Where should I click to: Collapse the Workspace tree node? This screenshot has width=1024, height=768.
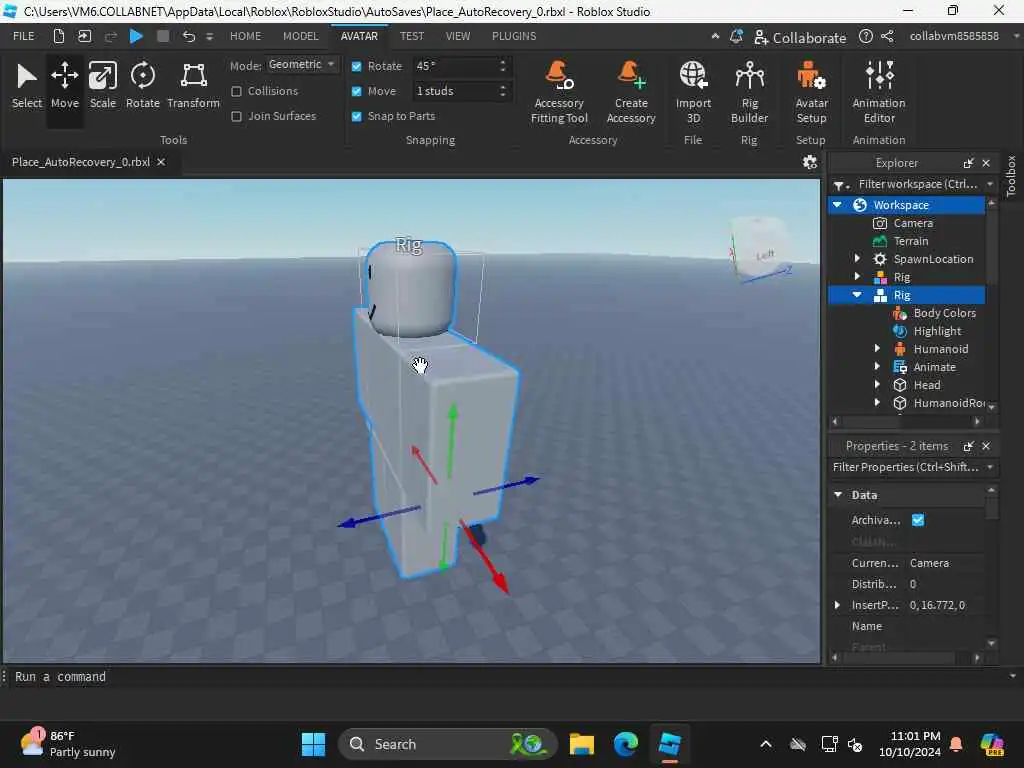click(x=837, y=204)
